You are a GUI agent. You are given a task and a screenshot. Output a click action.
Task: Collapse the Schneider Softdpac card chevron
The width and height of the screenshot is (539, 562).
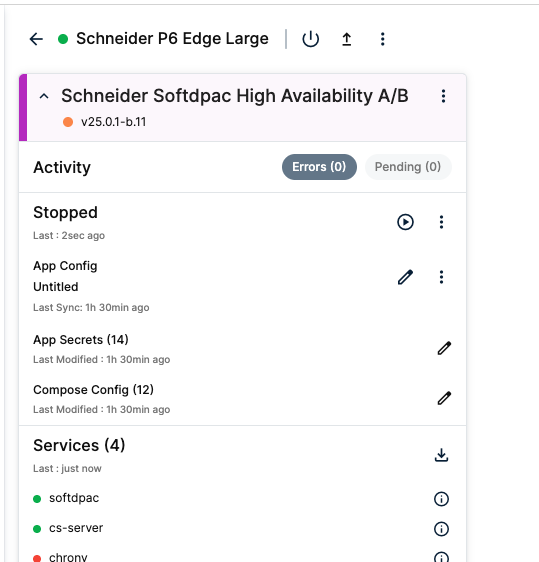coord(44,96)
